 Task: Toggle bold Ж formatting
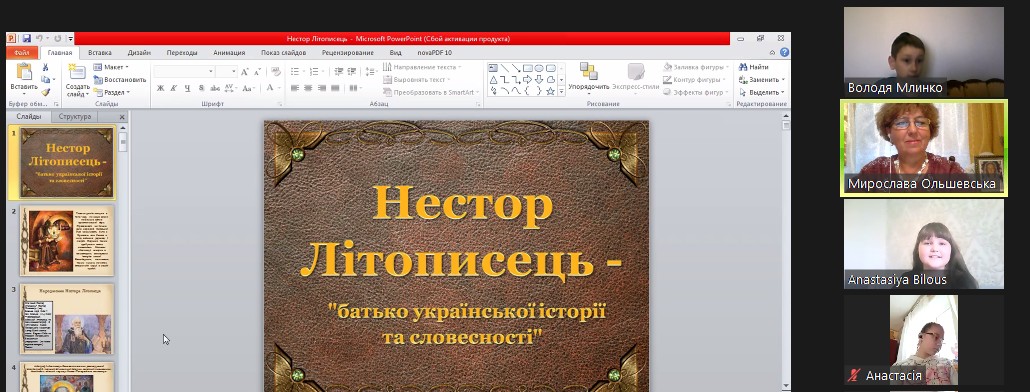[161, 88]
